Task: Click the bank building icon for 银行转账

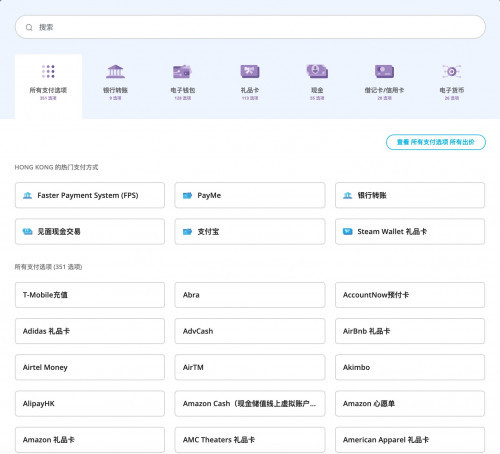Action: tap(115, 71)
